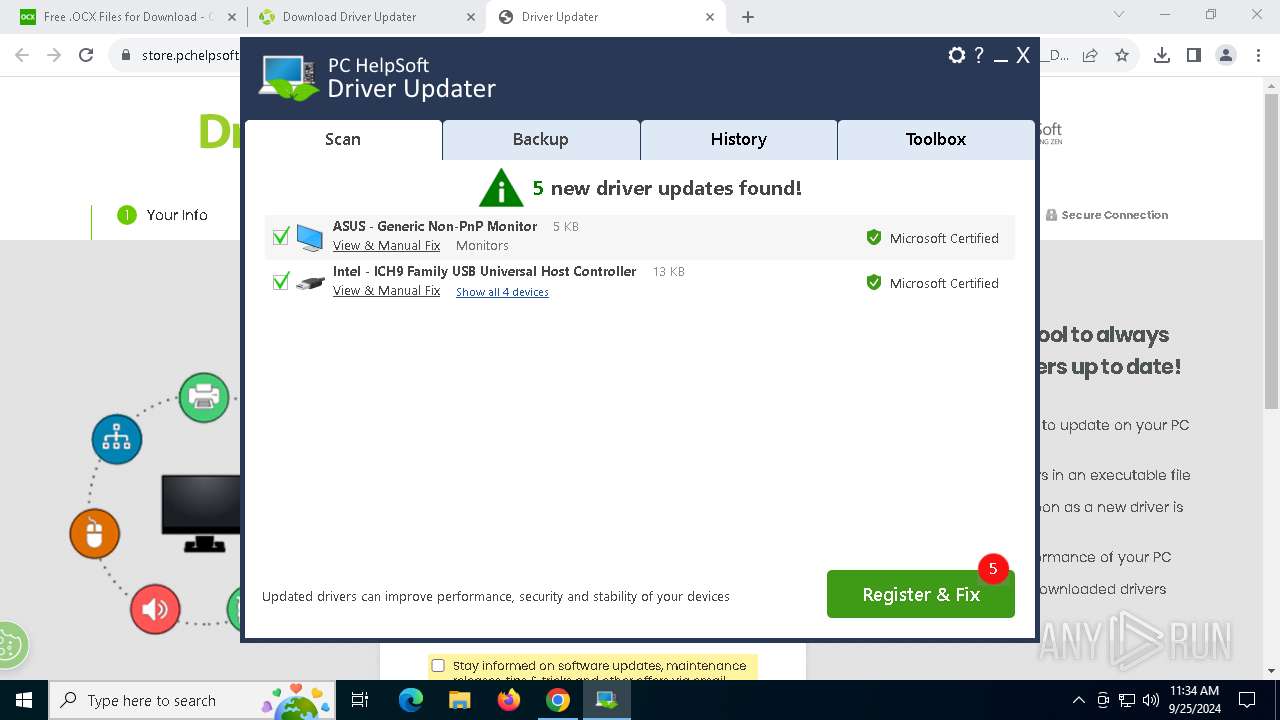The height and width of the screenshot is (720, 1280).
Task: Click the certified shield for ASUS monitor
Action: tap(874, 238)
